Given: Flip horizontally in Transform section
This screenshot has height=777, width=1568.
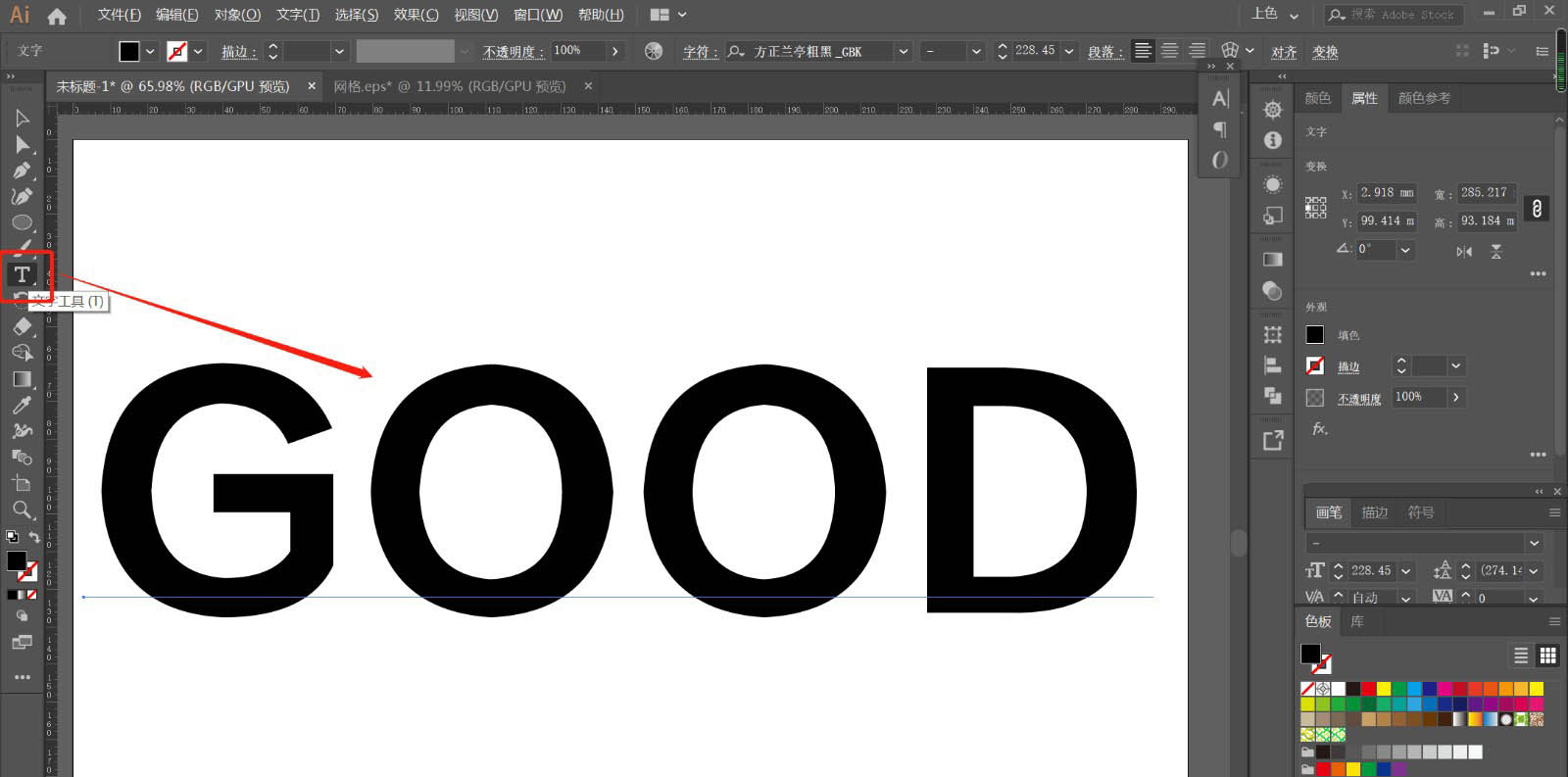Looking at the screenshot, I should pyautogui.click(x=1464, y=252).
